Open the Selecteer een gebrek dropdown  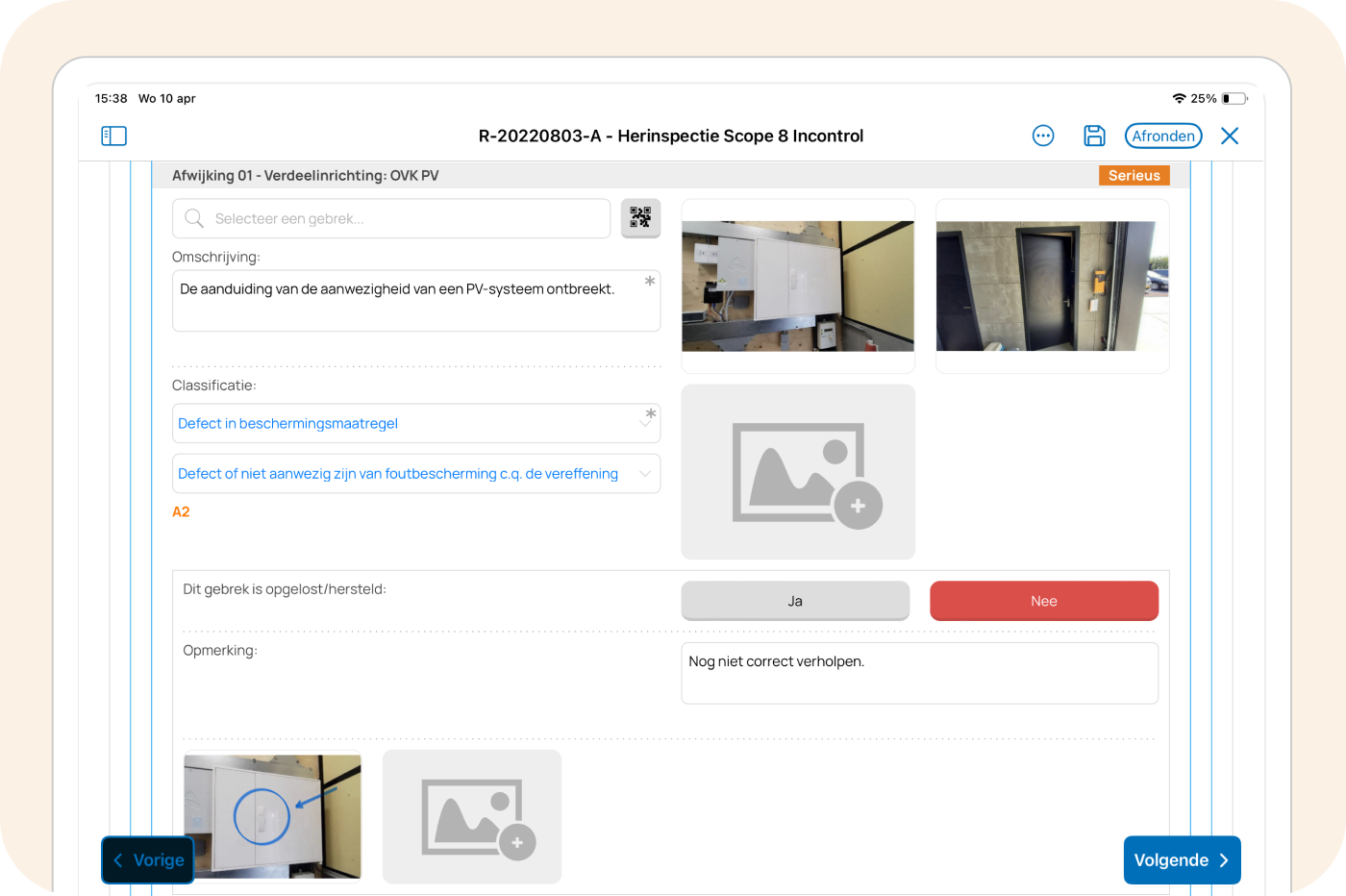390,218
